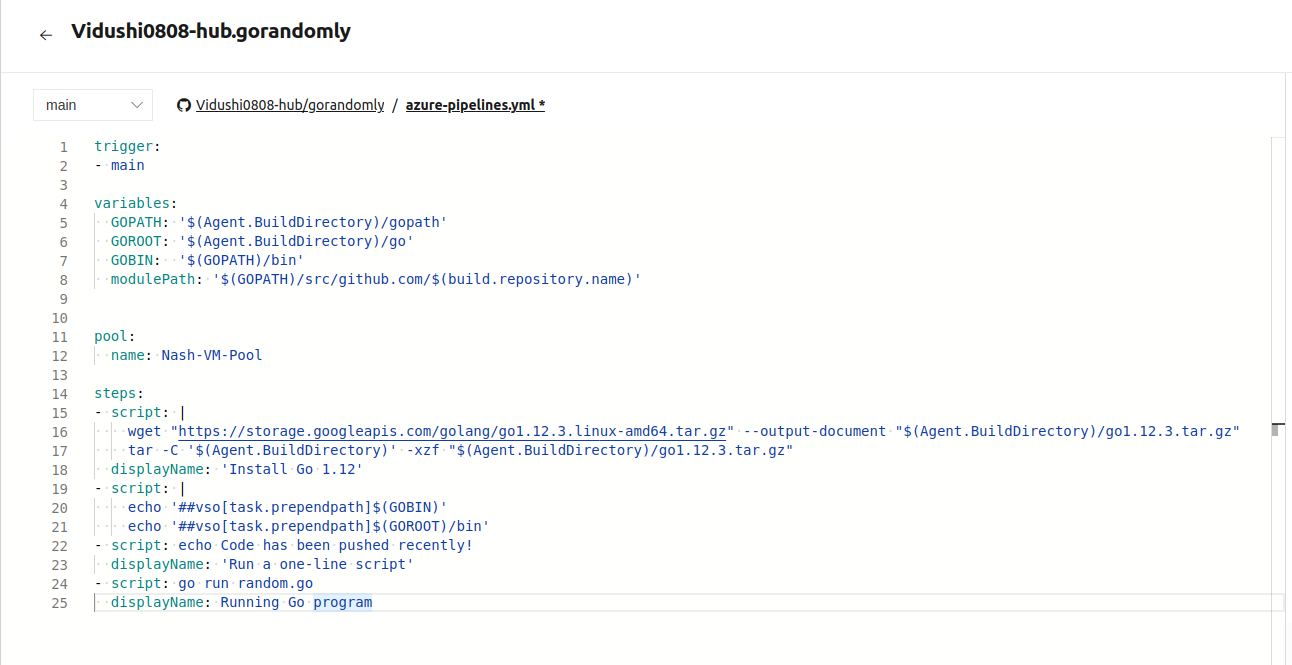The height and width of the screenshot is (665, 1292).
Task: Click the storage.googleapis.com Go download URL
Action: (x=452, y=431)
